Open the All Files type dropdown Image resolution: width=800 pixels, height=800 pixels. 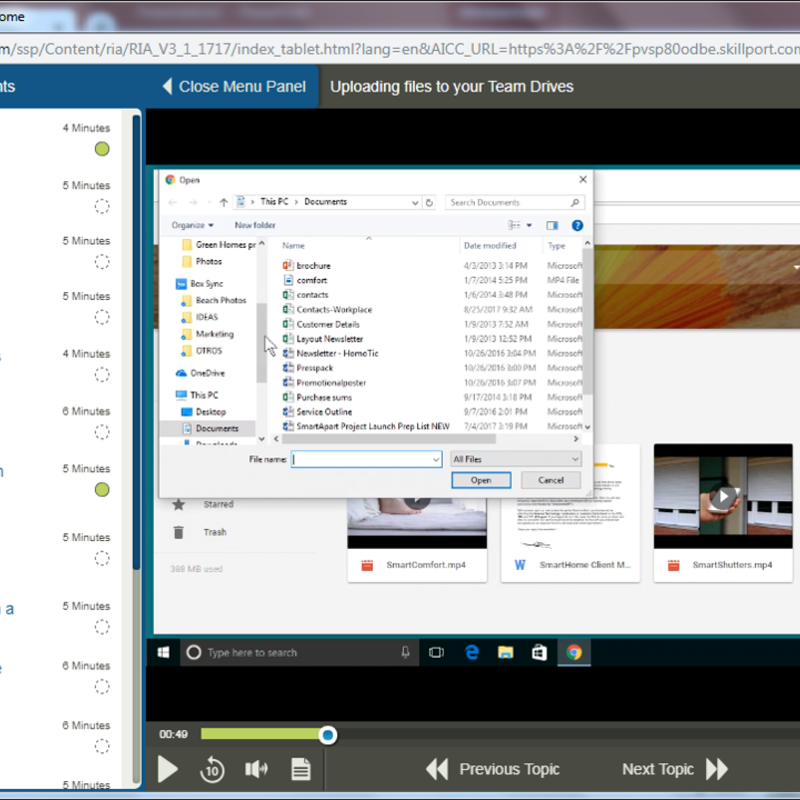(516, 459)
